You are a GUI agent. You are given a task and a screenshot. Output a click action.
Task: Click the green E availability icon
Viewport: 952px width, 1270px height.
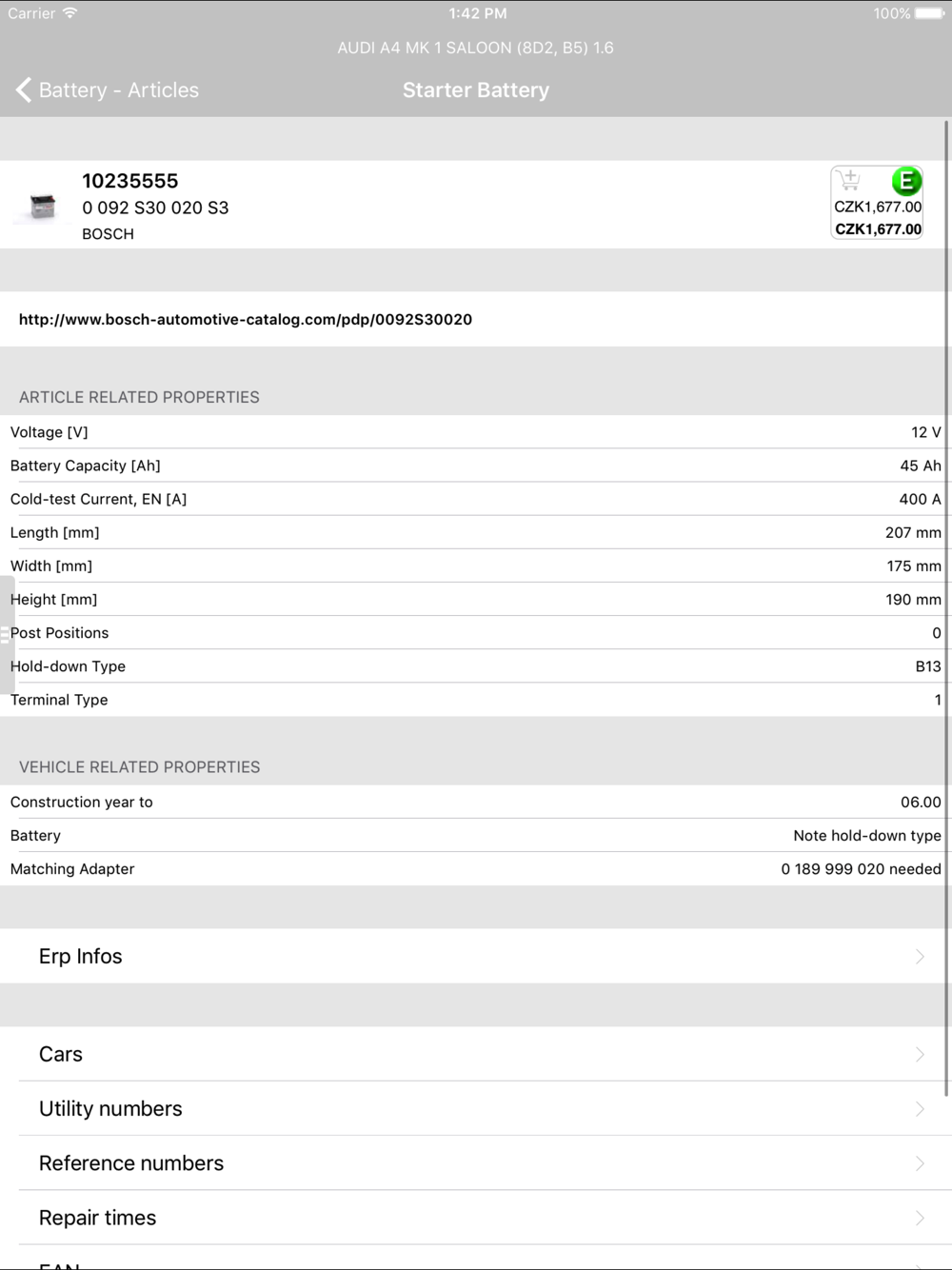pyautogui.click(x=906, y=180)
